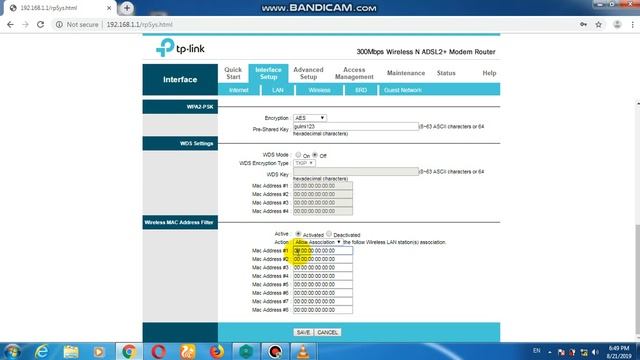Open the Access Management tab

354,73
